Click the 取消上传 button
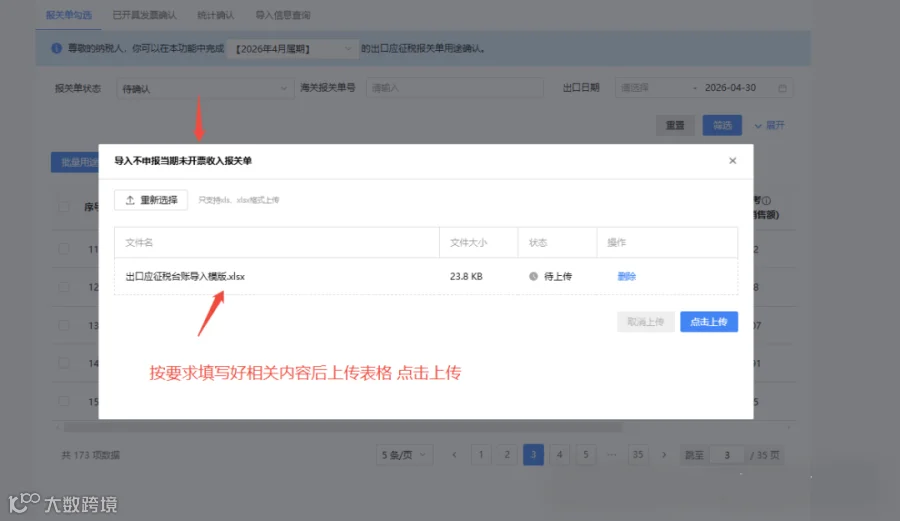The width and height of the screenshot is (900, 521). [646, 322]
